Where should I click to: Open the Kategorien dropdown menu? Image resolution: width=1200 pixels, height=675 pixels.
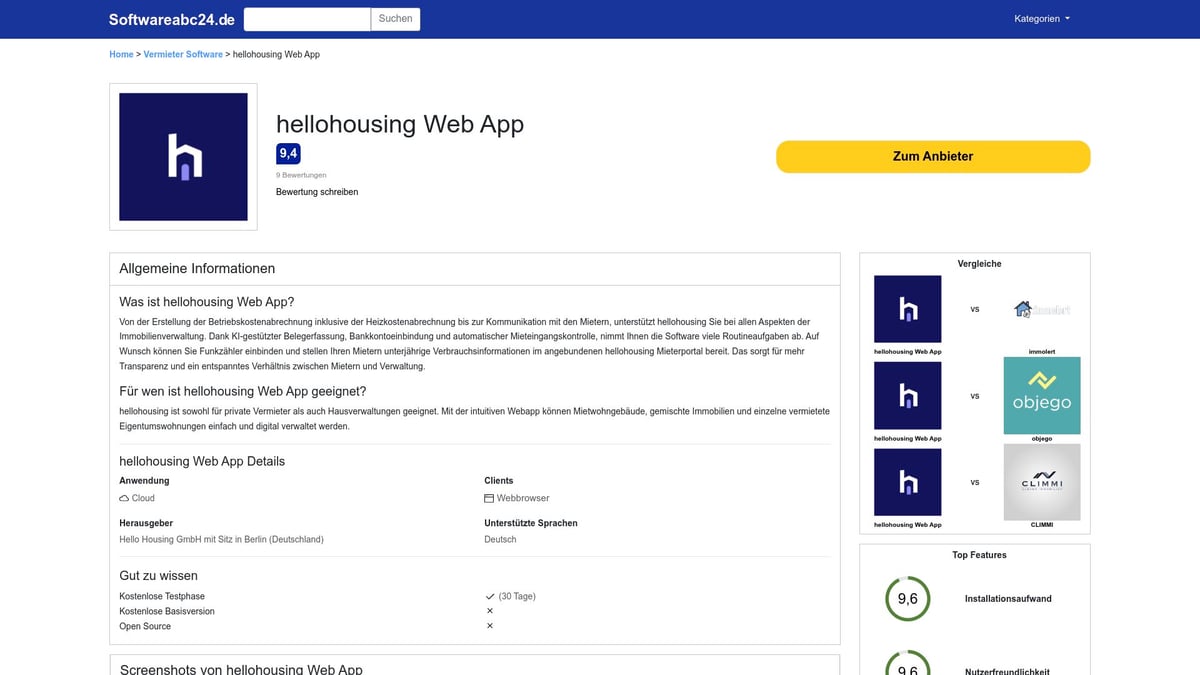tap(1041, 18)
